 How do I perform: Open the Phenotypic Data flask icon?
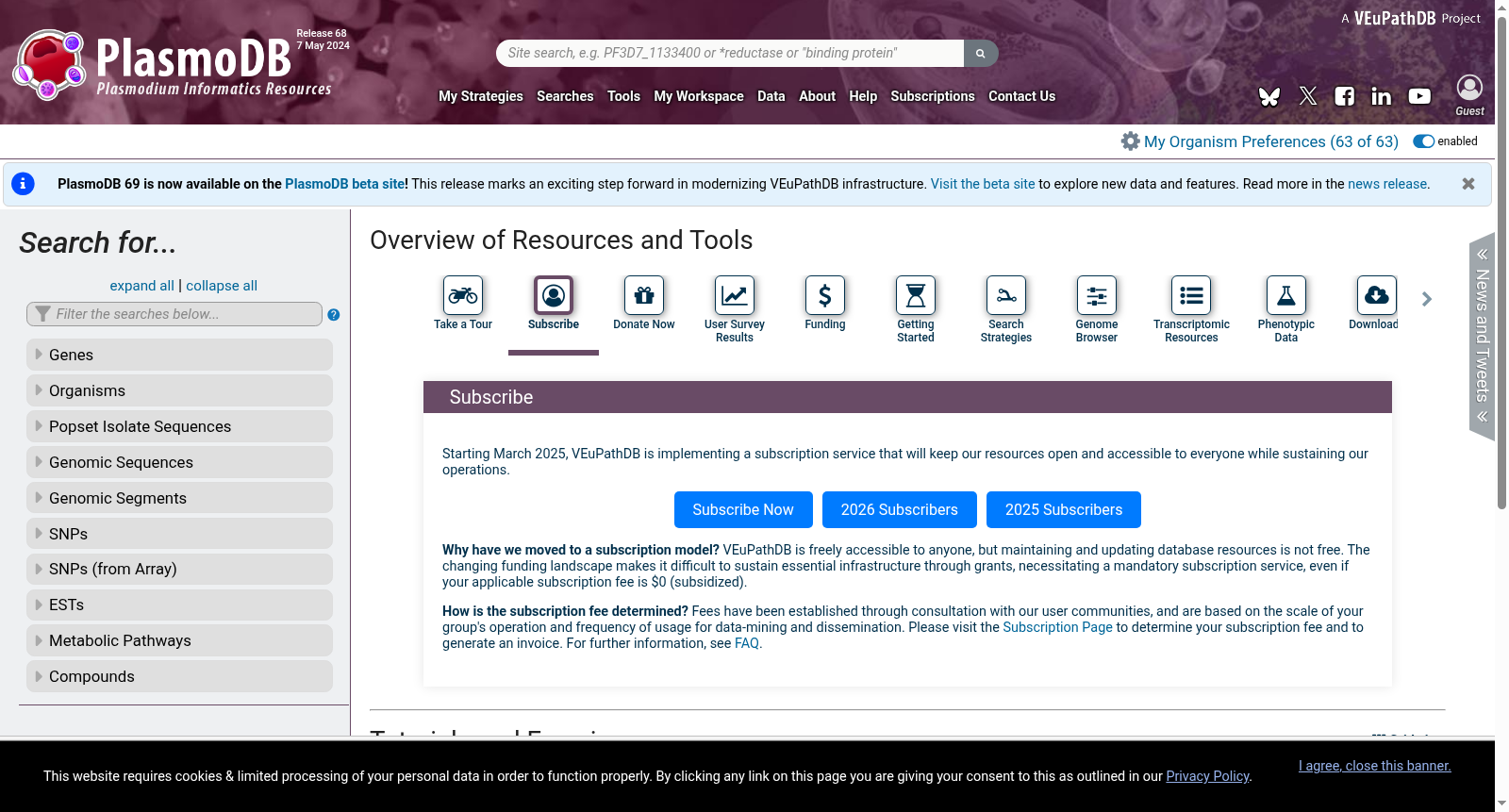(1286, 295)
